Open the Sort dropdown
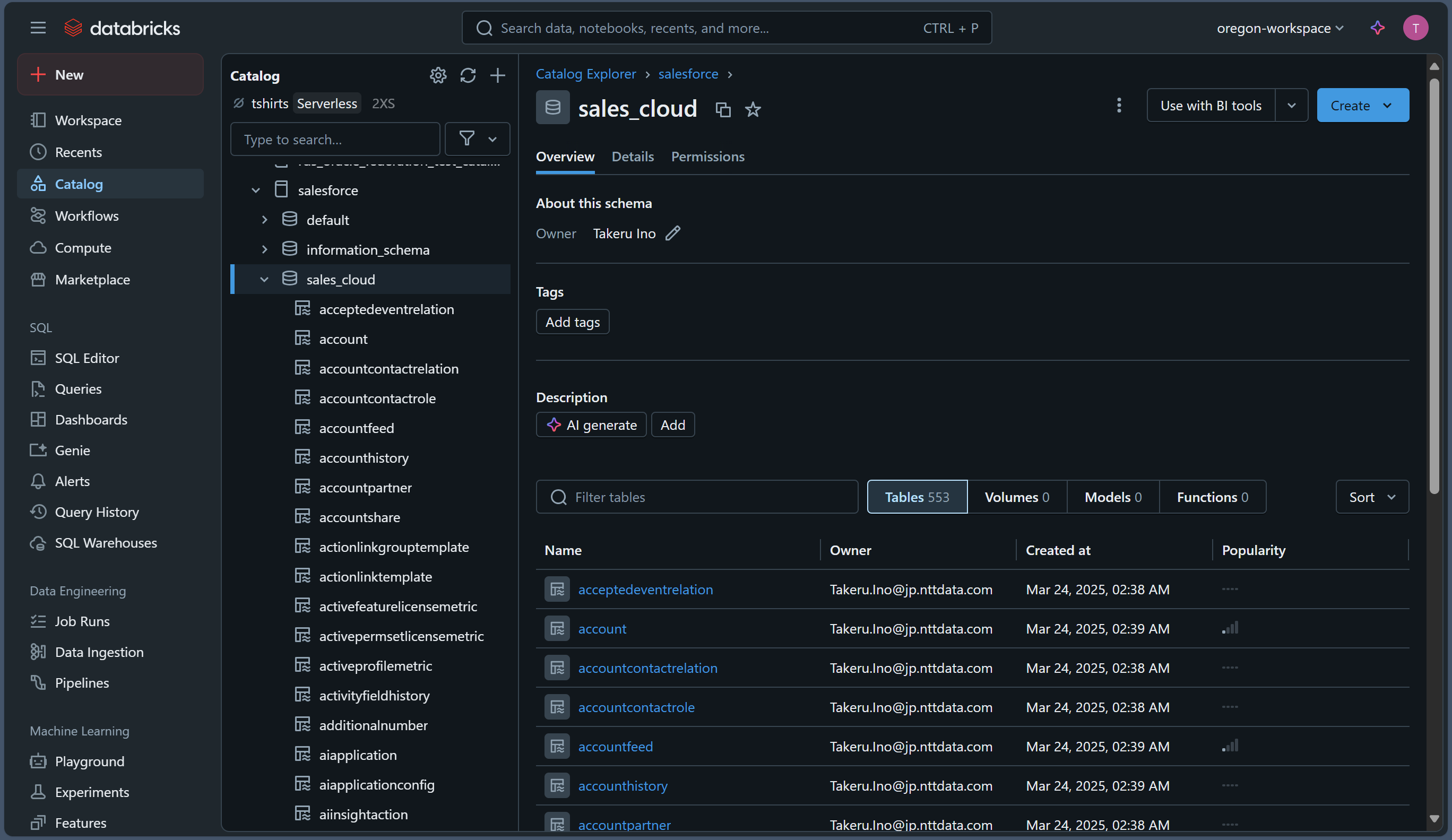 pos(1371,497)
